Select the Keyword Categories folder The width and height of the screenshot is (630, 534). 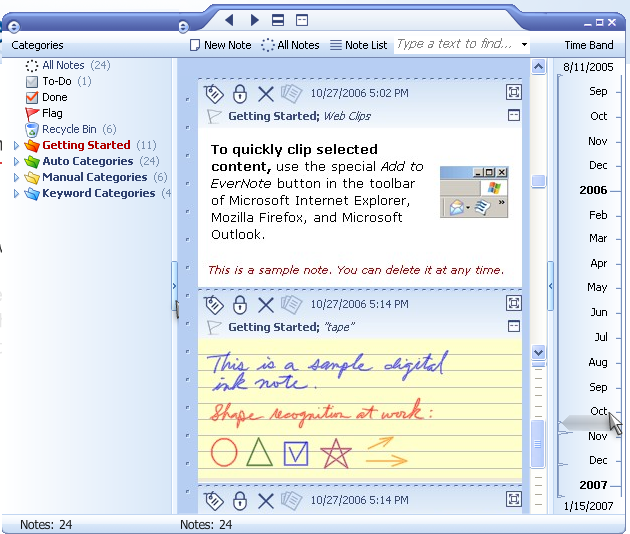coord(98,193)
